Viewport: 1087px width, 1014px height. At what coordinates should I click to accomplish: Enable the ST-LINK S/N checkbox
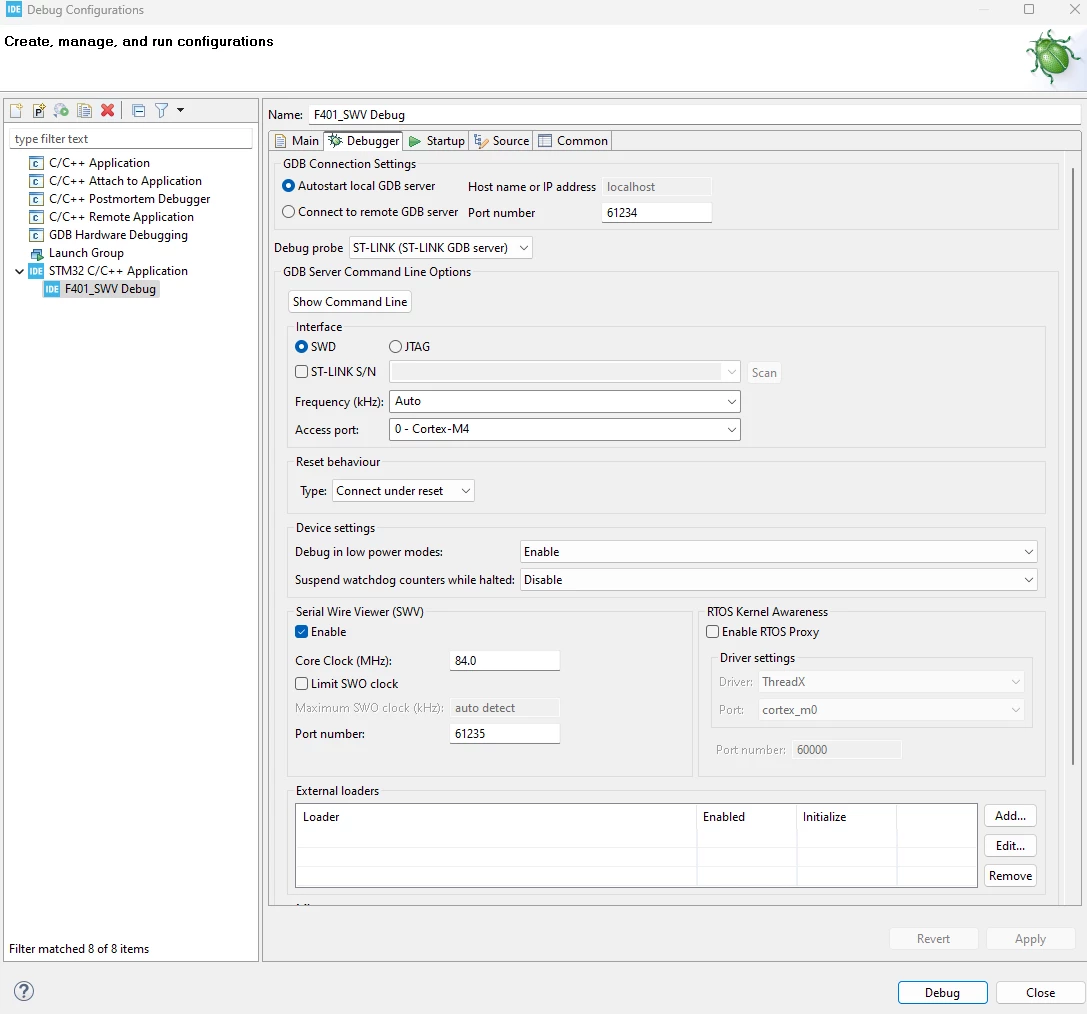point(302,372)
